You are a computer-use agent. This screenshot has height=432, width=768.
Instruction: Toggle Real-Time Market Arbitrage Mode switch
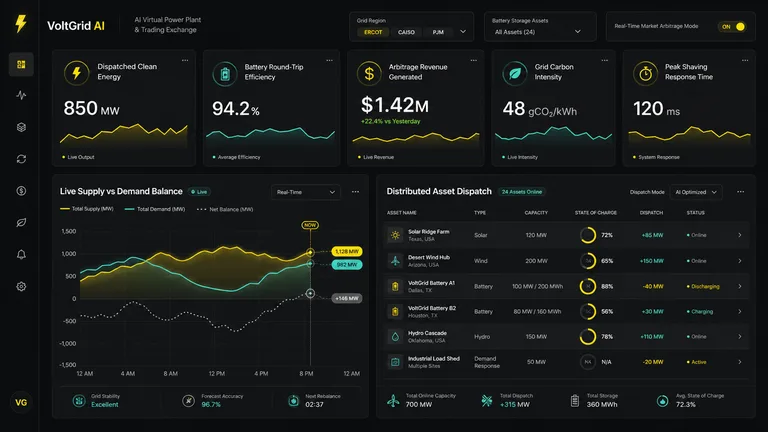(733, 26)
